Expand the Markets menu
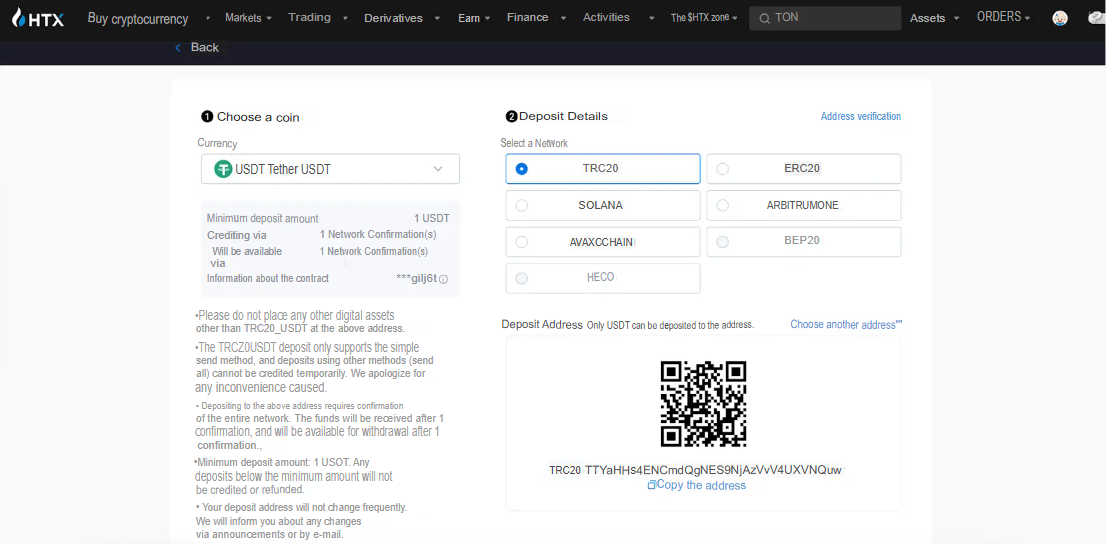This screenshot has width=1106, height=544. click(x=248, y=18)
